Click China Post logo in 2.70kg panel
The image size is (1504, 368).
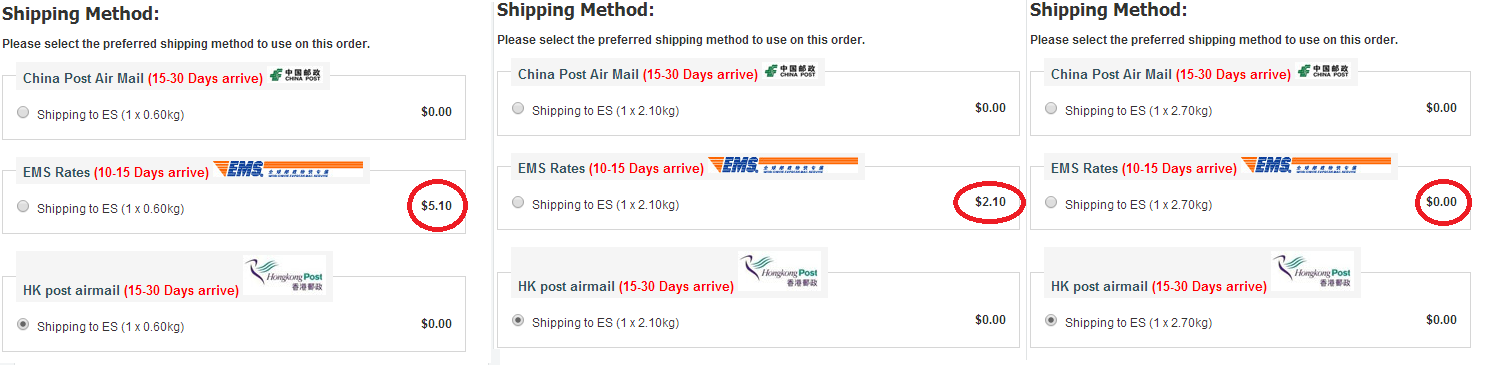point(1325,70)
